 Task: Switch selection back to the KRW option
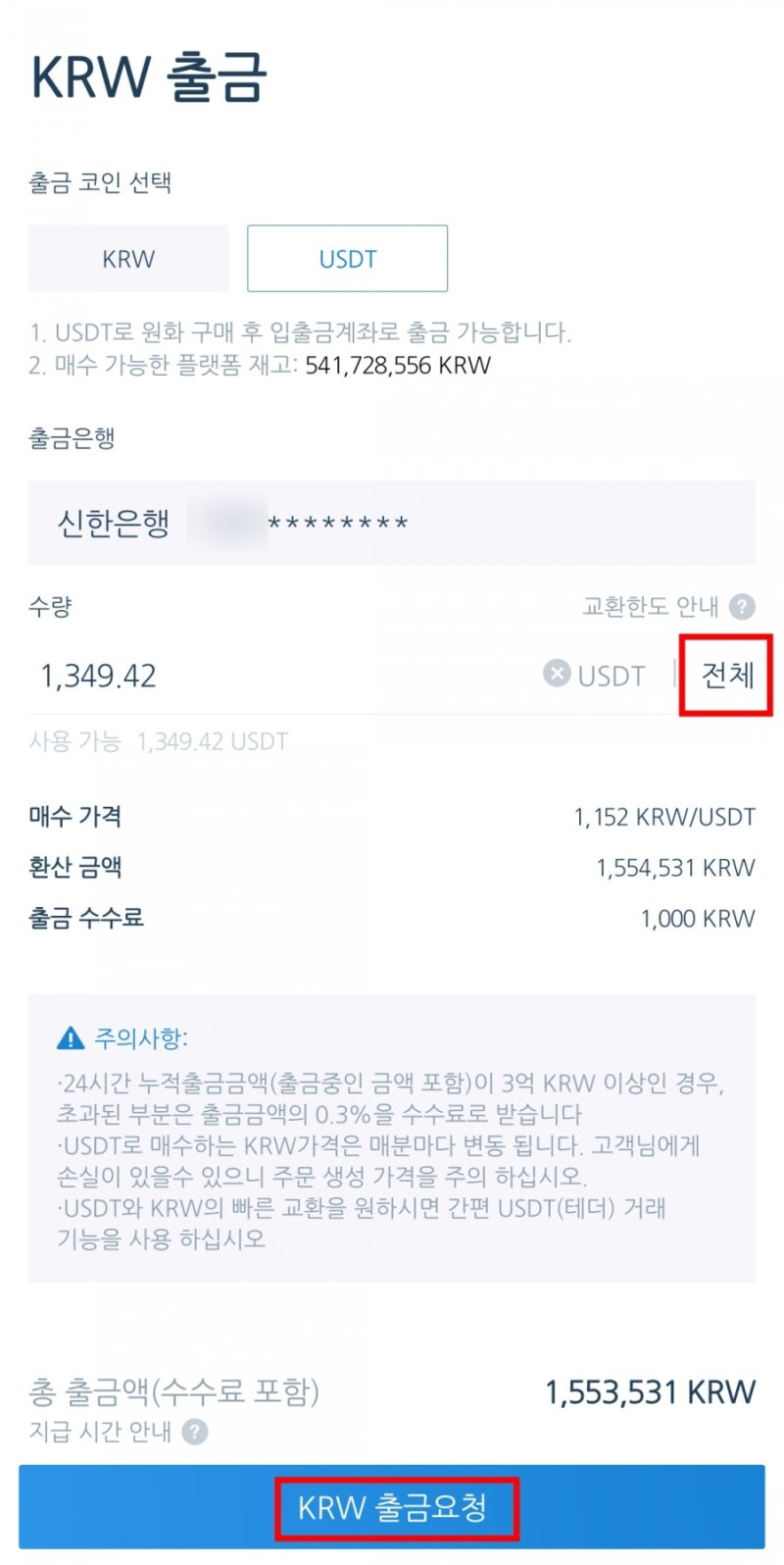(x=127, y=258)
